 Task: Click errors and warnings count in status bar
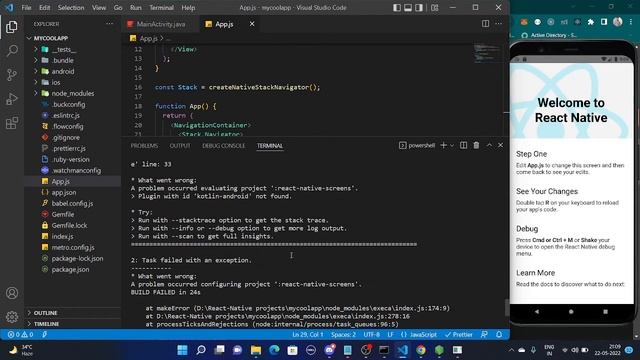(x=20, y=334)
